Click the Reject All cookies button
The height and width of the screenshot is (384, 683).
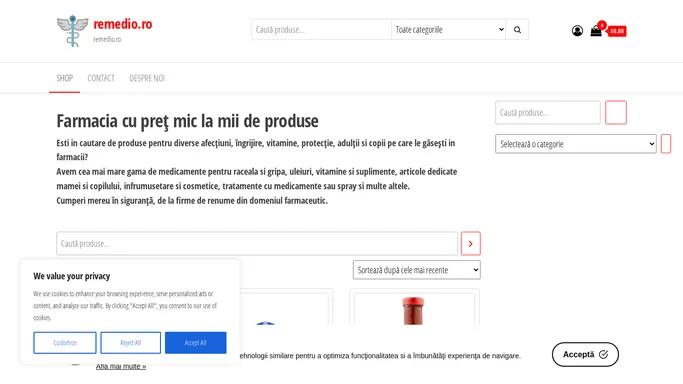coord(131,343)
